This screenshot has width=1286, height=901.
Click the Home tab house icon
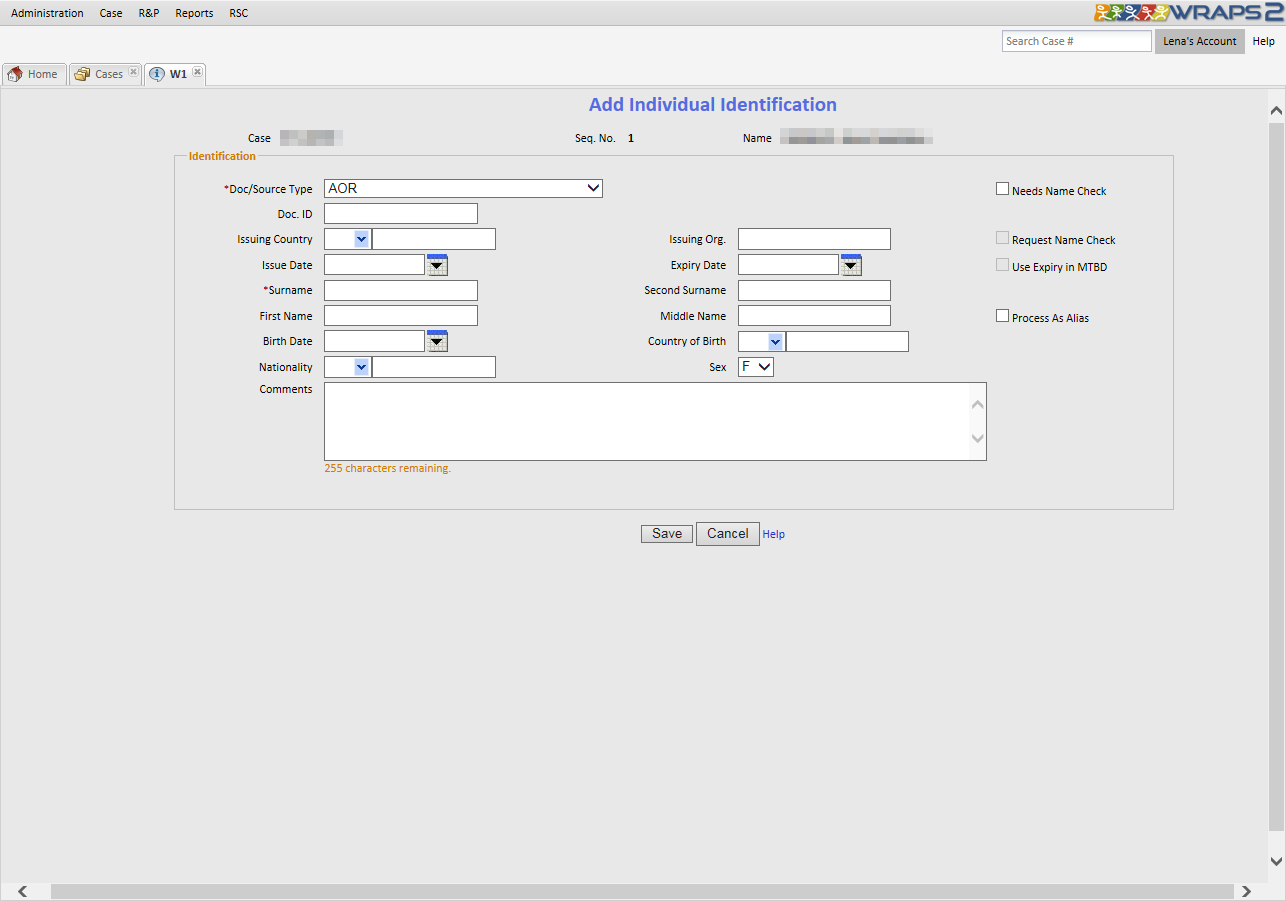pyautogui.click(x=15, y=74)
